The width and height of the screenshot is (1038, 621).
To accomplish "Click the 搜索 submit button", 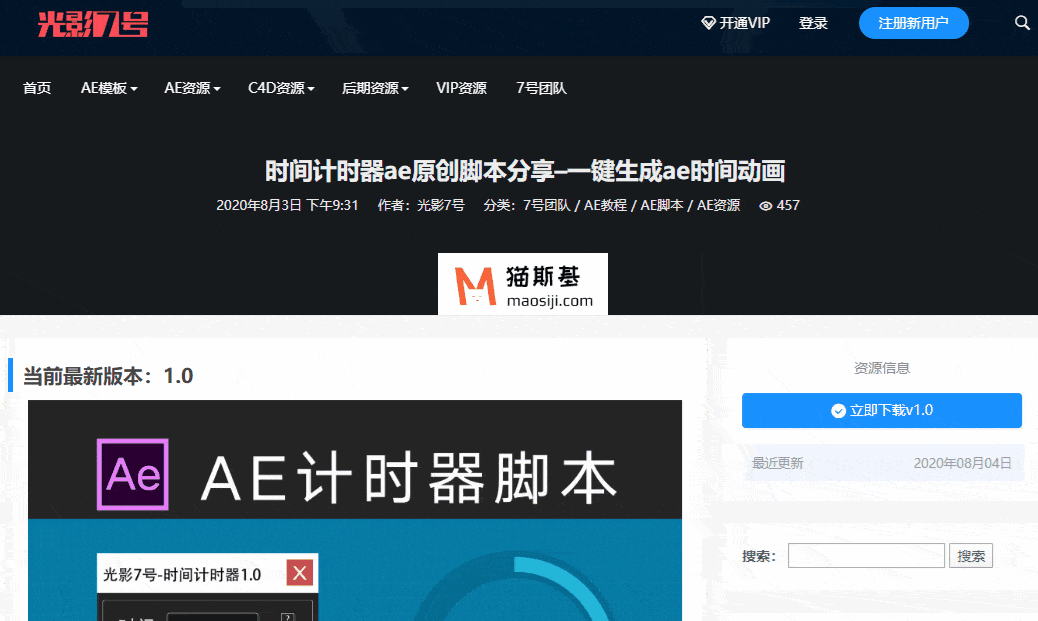I will 970,556.
